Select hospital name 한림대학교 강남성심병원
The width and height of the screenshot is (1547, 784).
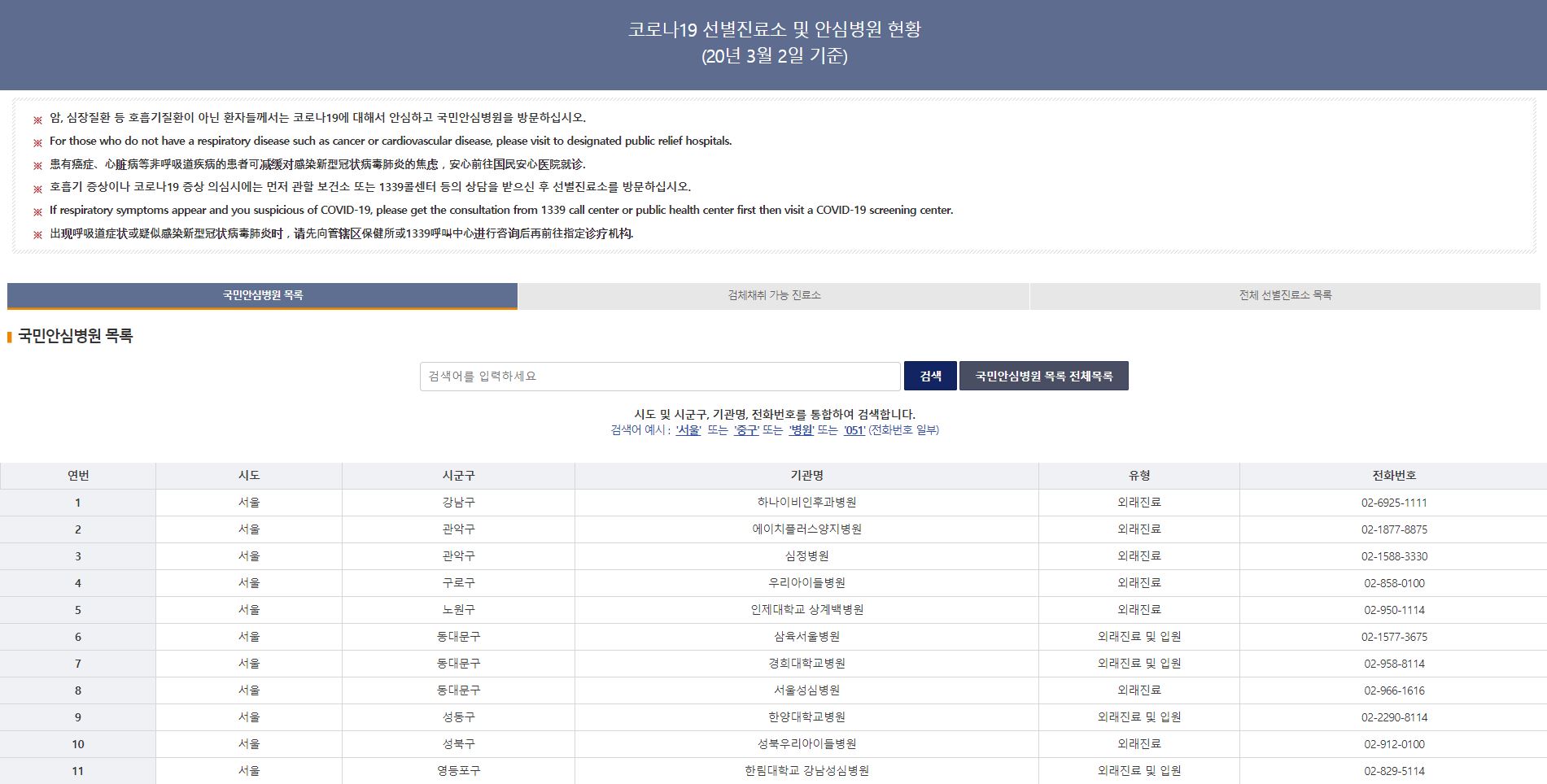coord(806,771)
